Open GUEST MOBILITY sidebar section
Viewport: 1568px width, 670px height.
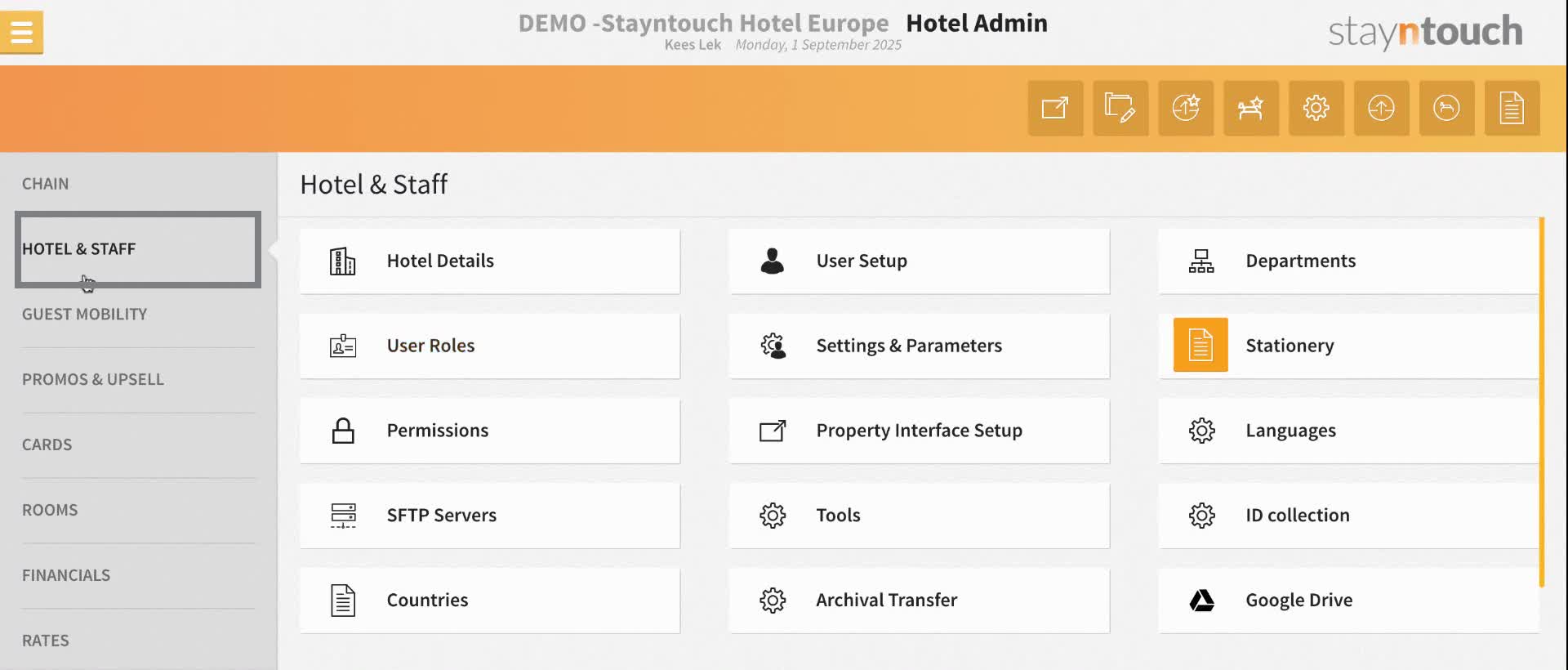(85, 315)
